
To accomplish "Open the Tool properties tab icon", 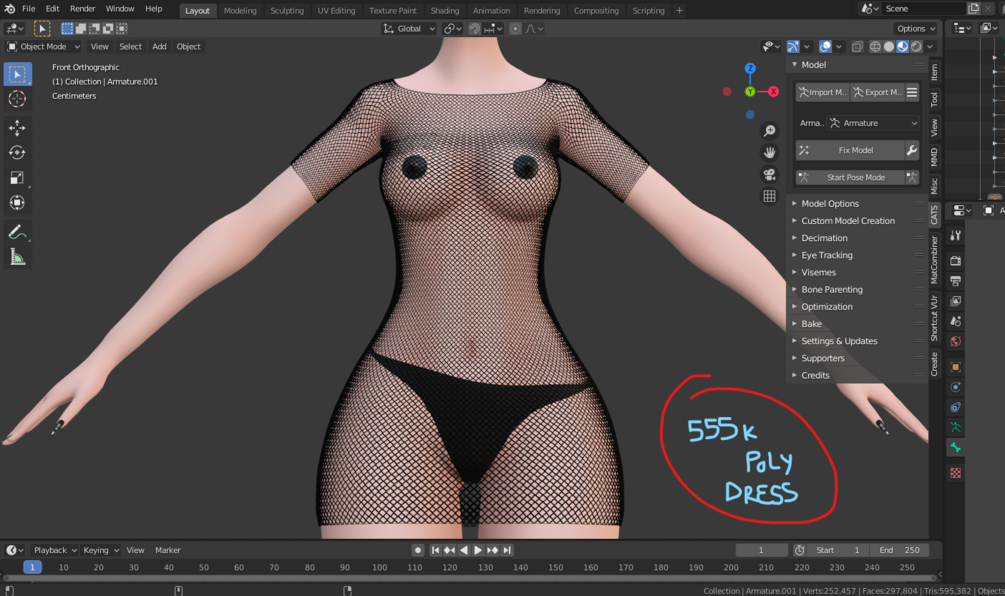I will coord(956,235).
